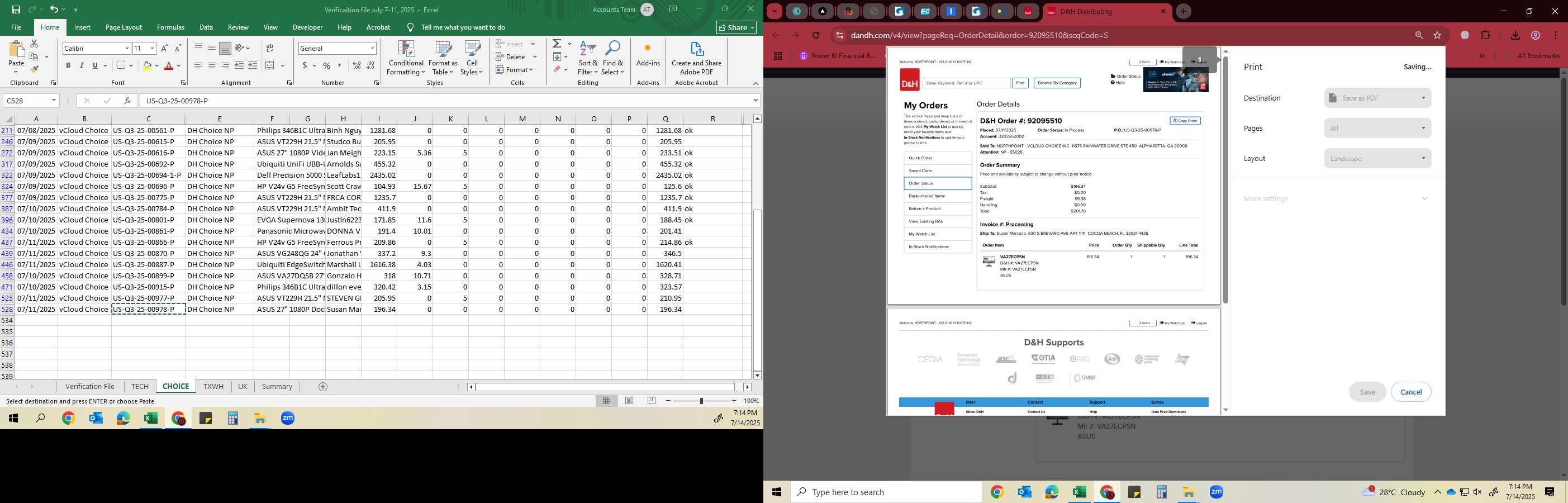Apply the yellow fill color bucket
This screenshot has width=1568, height=503.
pyautogui.click(x=147, y=66)
